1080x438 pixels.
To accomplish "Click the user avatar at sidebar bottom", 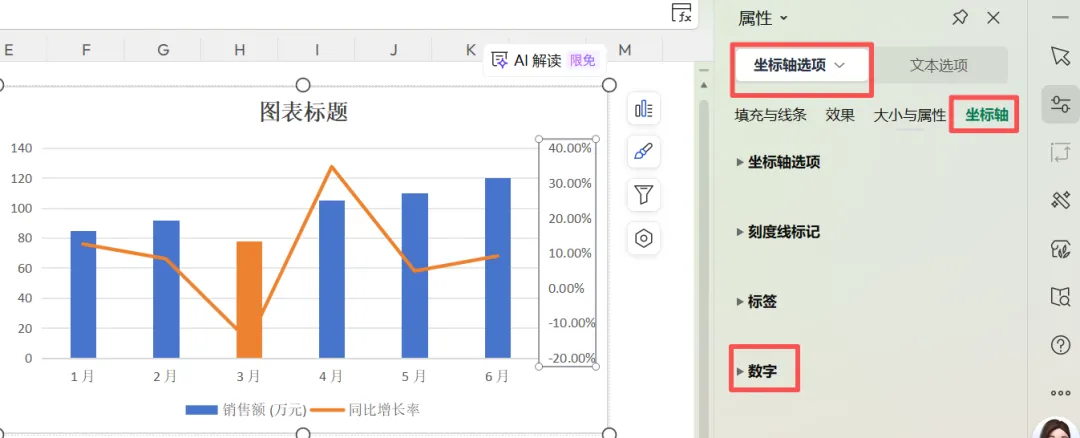I will [x=1058, y=428].
